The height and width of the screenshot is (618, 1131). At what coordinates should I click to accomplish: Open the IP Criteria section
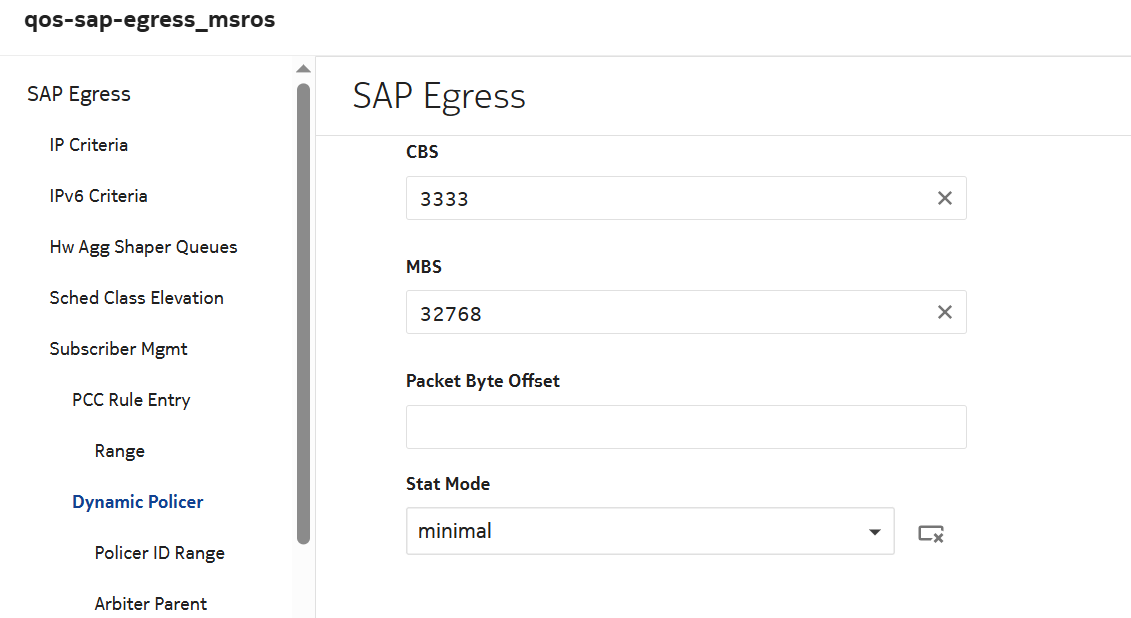tap(89, 144)
